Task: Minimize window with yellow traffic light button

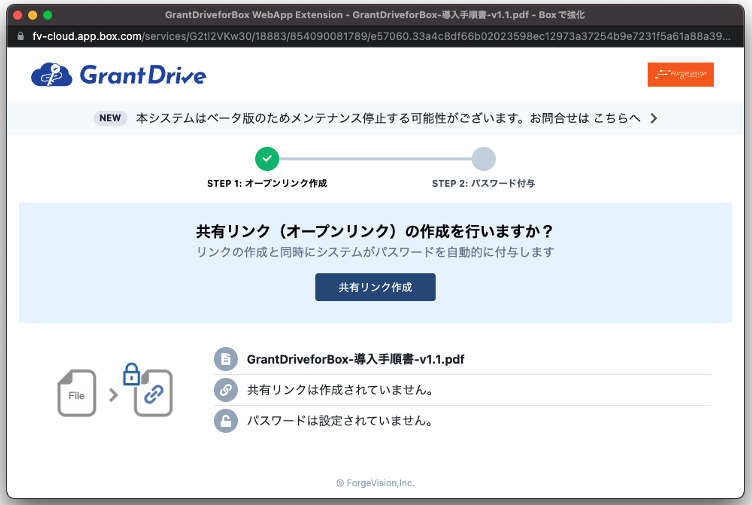Action: [33, 15]
